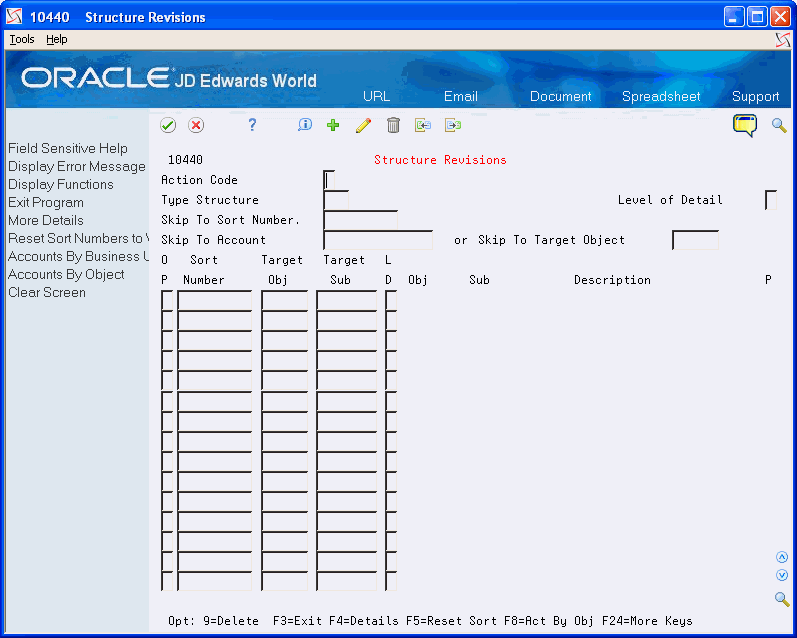
Task: Select Accounts By Object
Action: point(66,274)
